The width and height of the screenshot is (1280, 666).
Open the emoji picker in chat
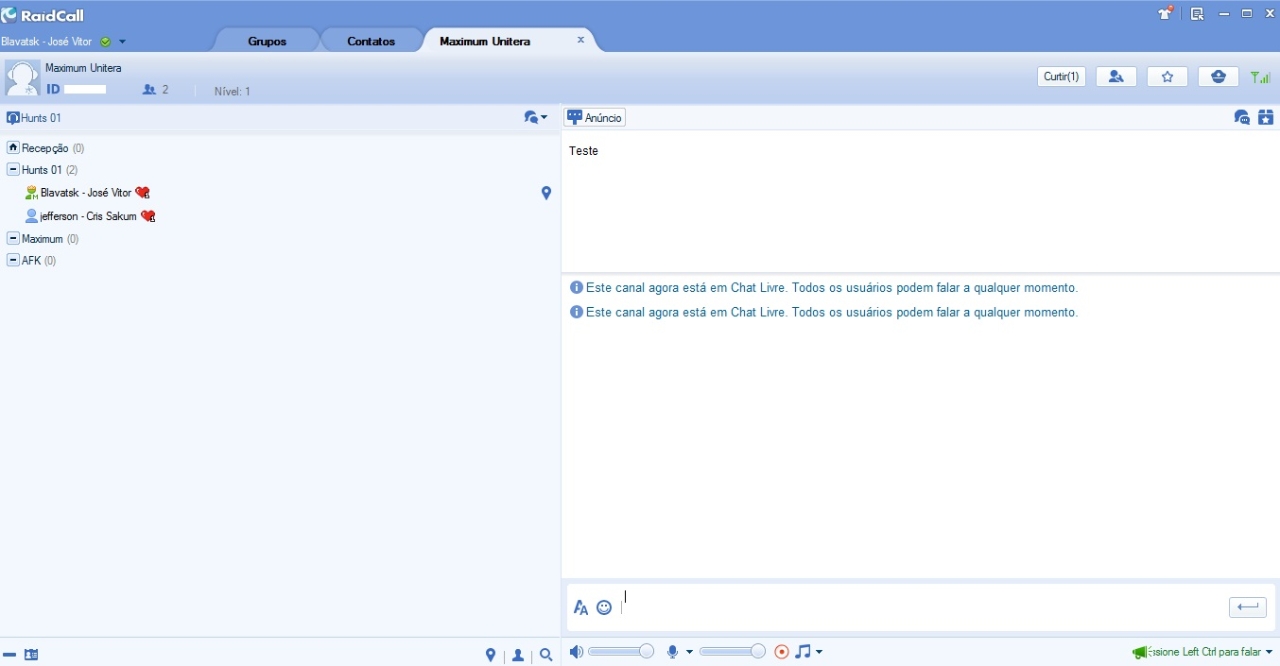[x=604, y=608]
